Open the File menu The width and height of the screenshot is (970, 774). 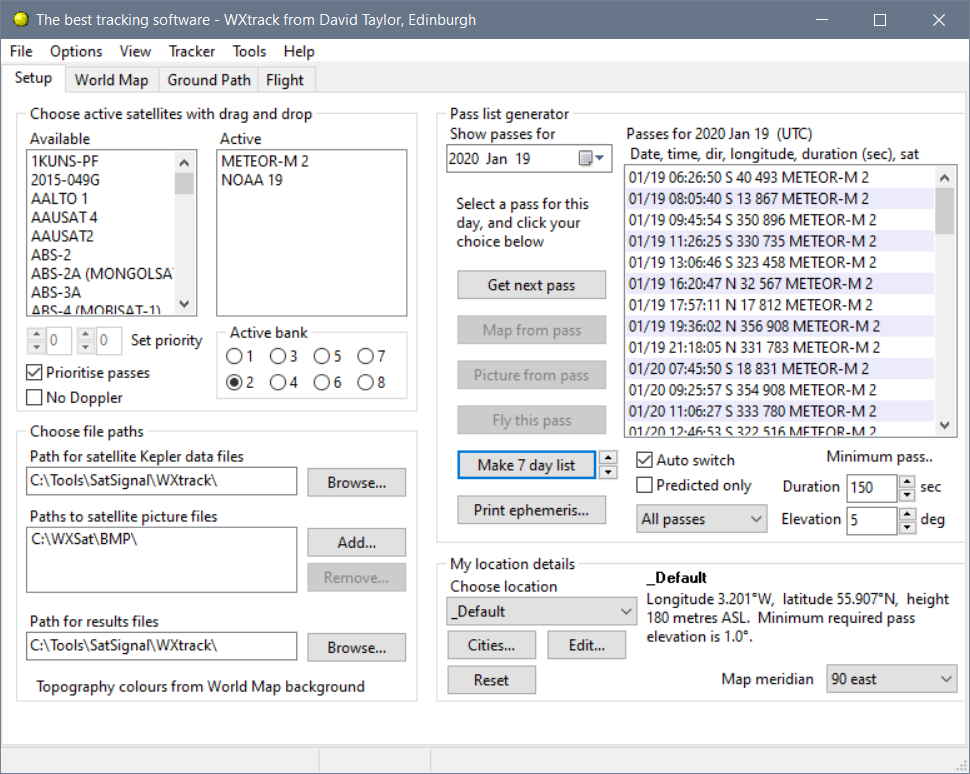pos(21,51)
